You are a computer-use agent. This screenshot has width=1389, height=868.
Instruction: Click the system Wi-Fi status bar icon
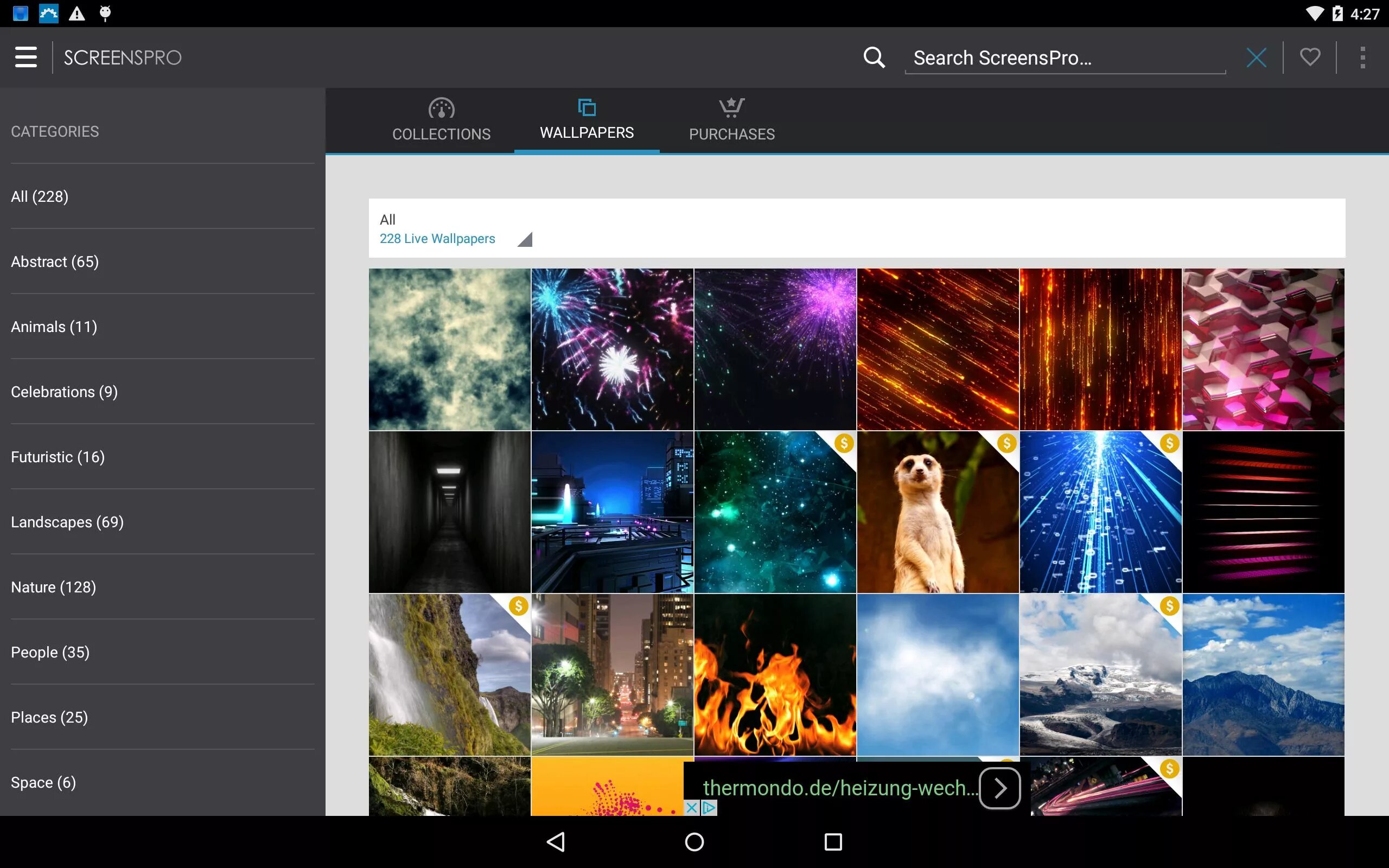[x=1310, y=13]
